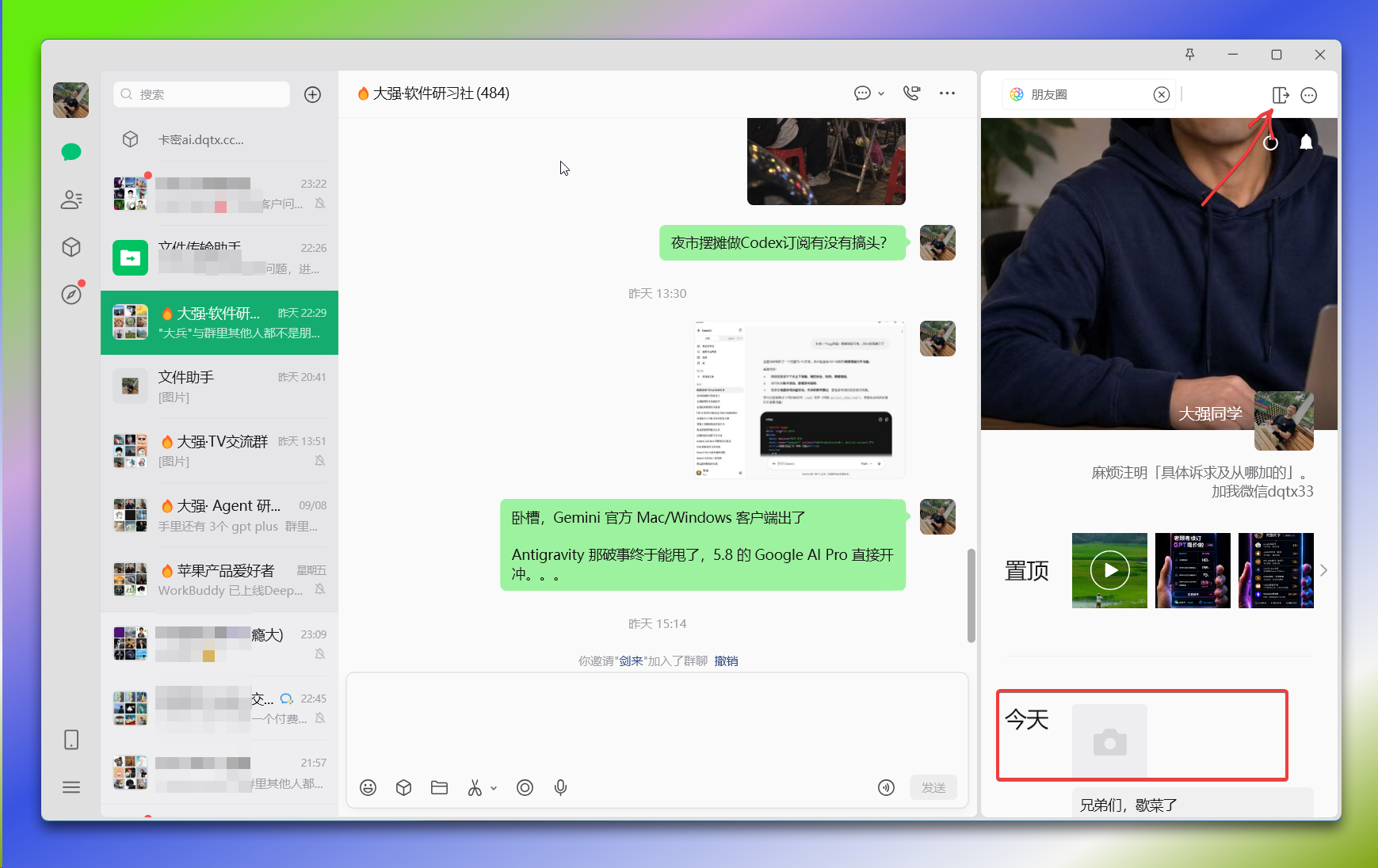Click the microphone voice input icon

(x=560, y=787)
